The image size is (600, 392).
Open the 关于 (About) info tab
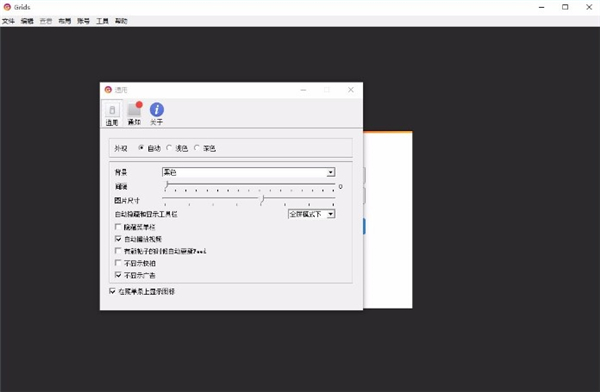coord(157,114)
